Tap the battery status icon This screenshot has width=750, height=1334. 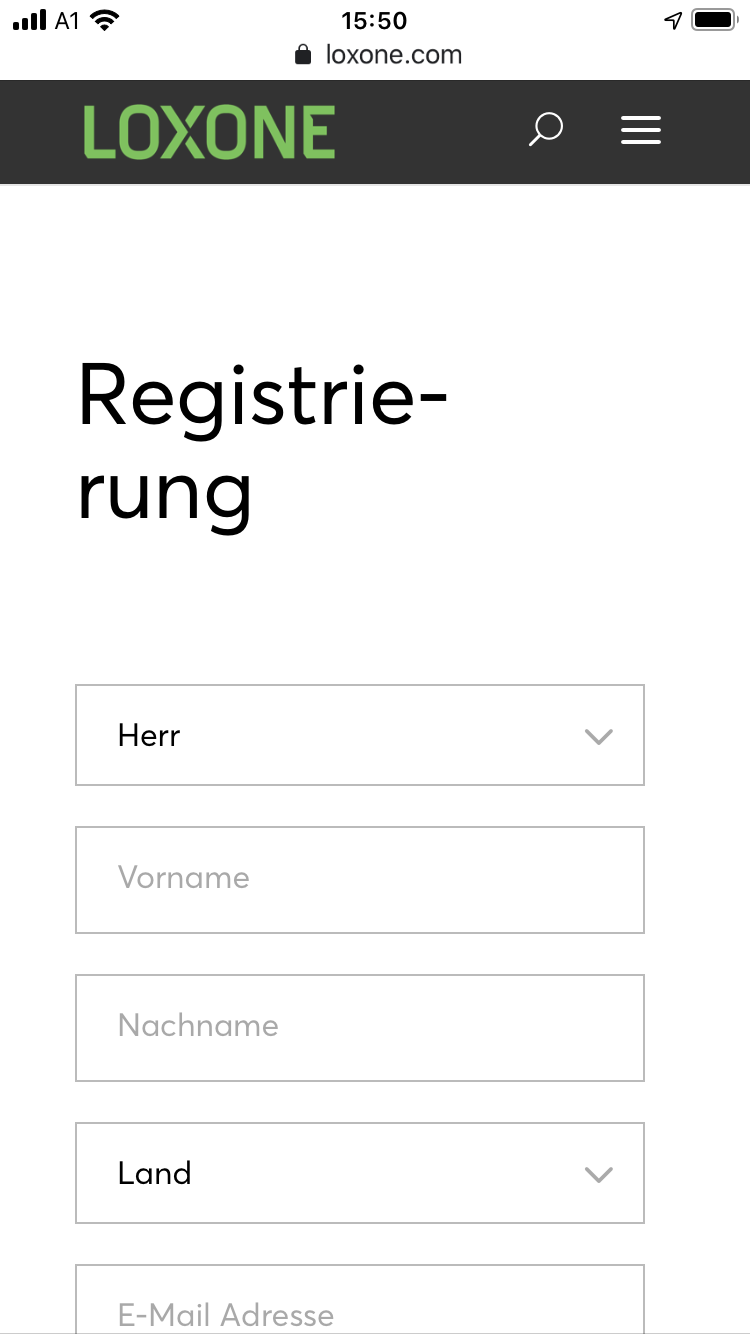714,20
